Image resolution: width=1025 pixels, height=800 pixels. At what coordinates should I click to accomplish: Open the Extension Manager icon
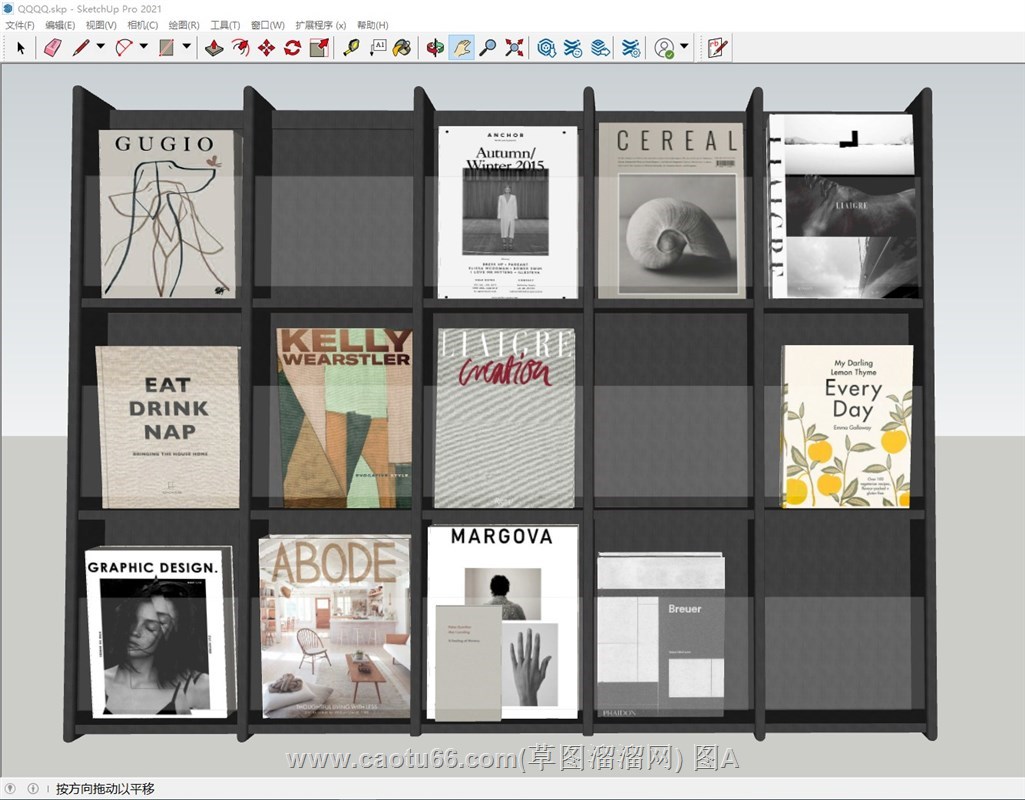631,48
